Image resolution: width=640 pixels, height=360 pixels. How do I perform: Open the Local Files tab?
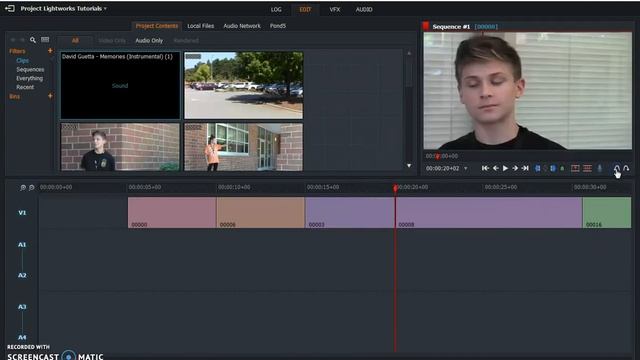pos(200,26)
